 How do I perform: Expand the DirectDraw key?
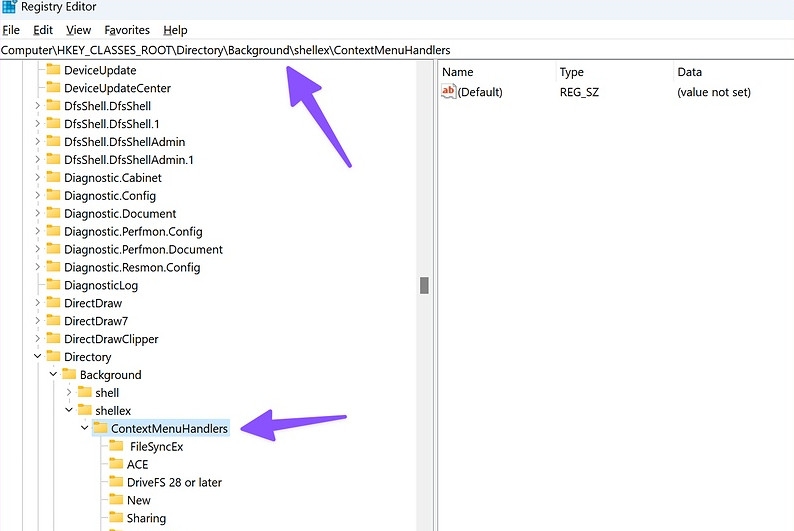point(37,303)
